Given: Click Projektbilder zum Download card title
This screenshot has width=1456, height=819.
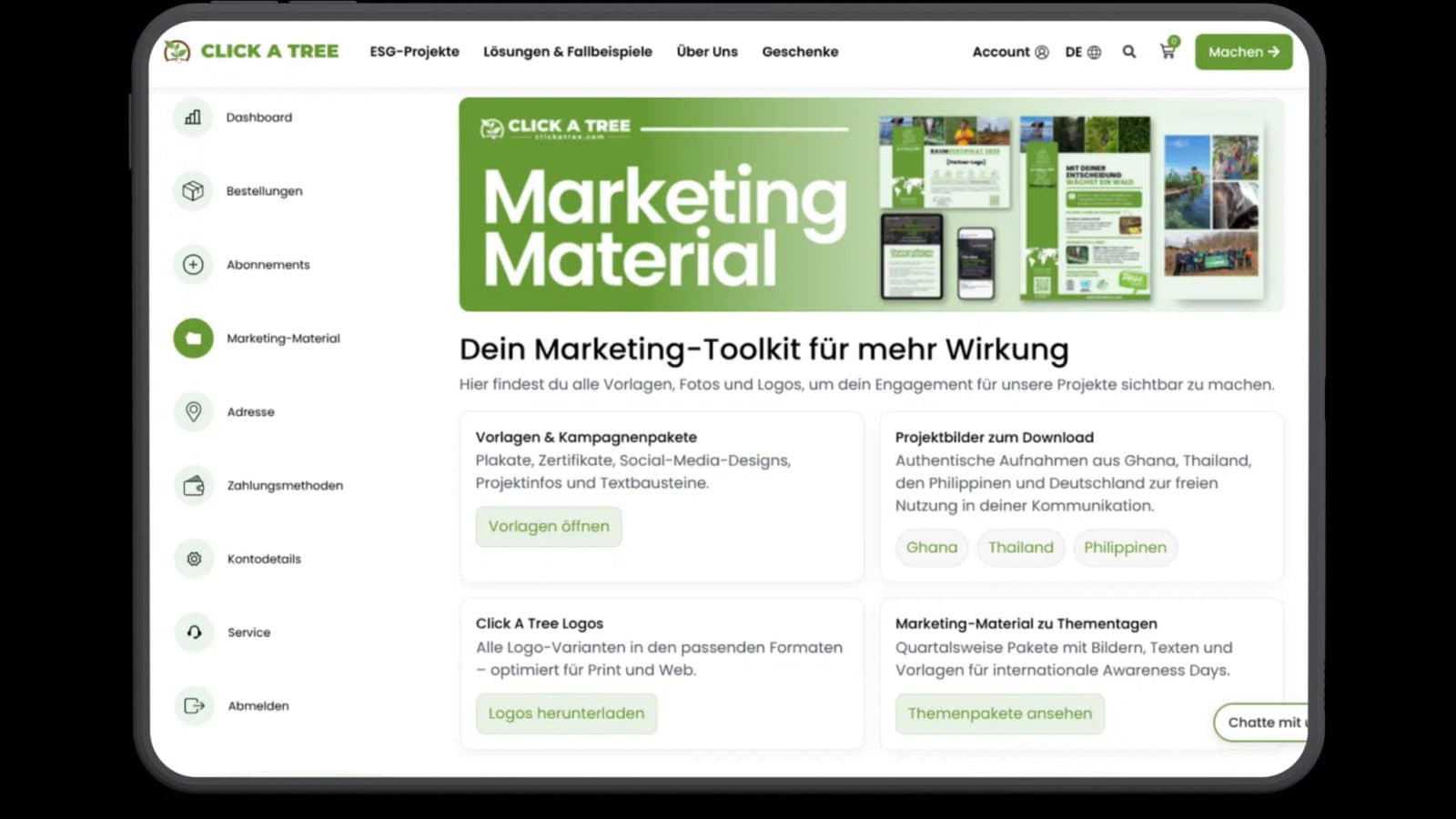Looking at the screenshot, I should [995, 438].
